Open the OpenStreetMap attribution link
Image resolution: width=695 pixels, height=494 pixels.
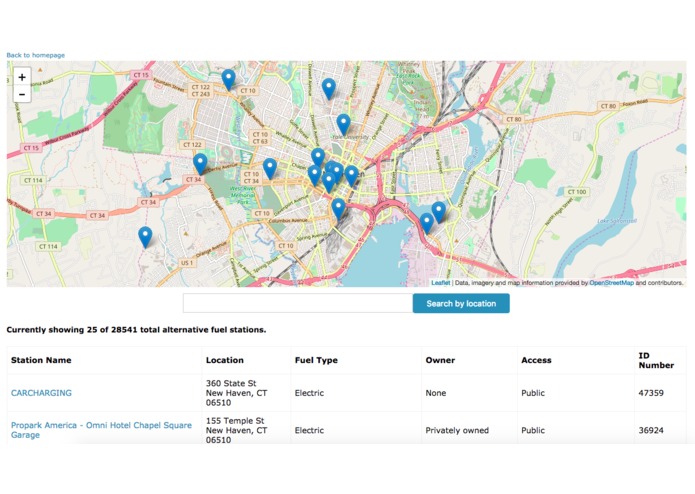(611, 283)
